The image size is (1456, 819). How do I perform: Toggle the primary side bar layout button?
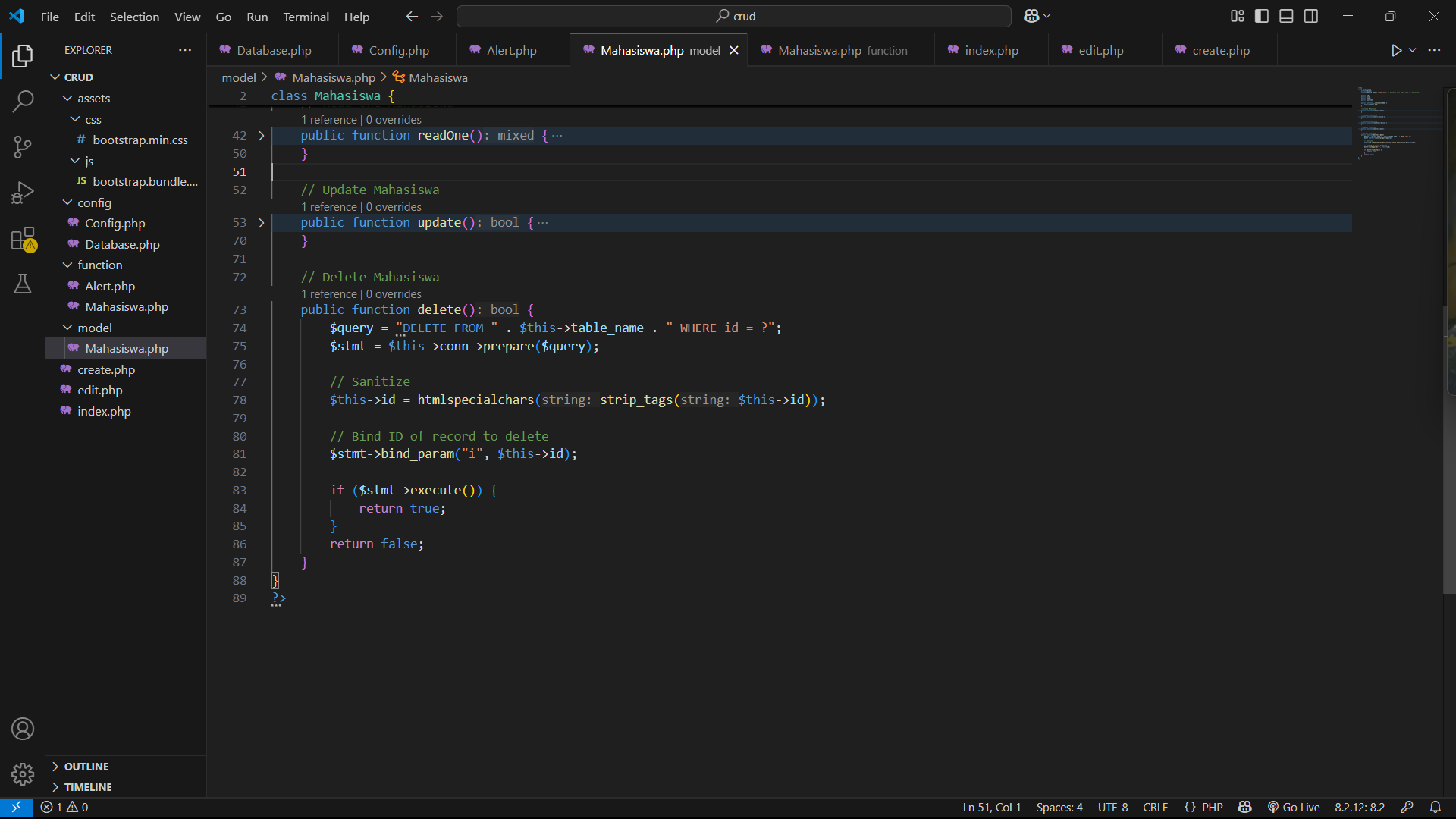(1262, 16)
